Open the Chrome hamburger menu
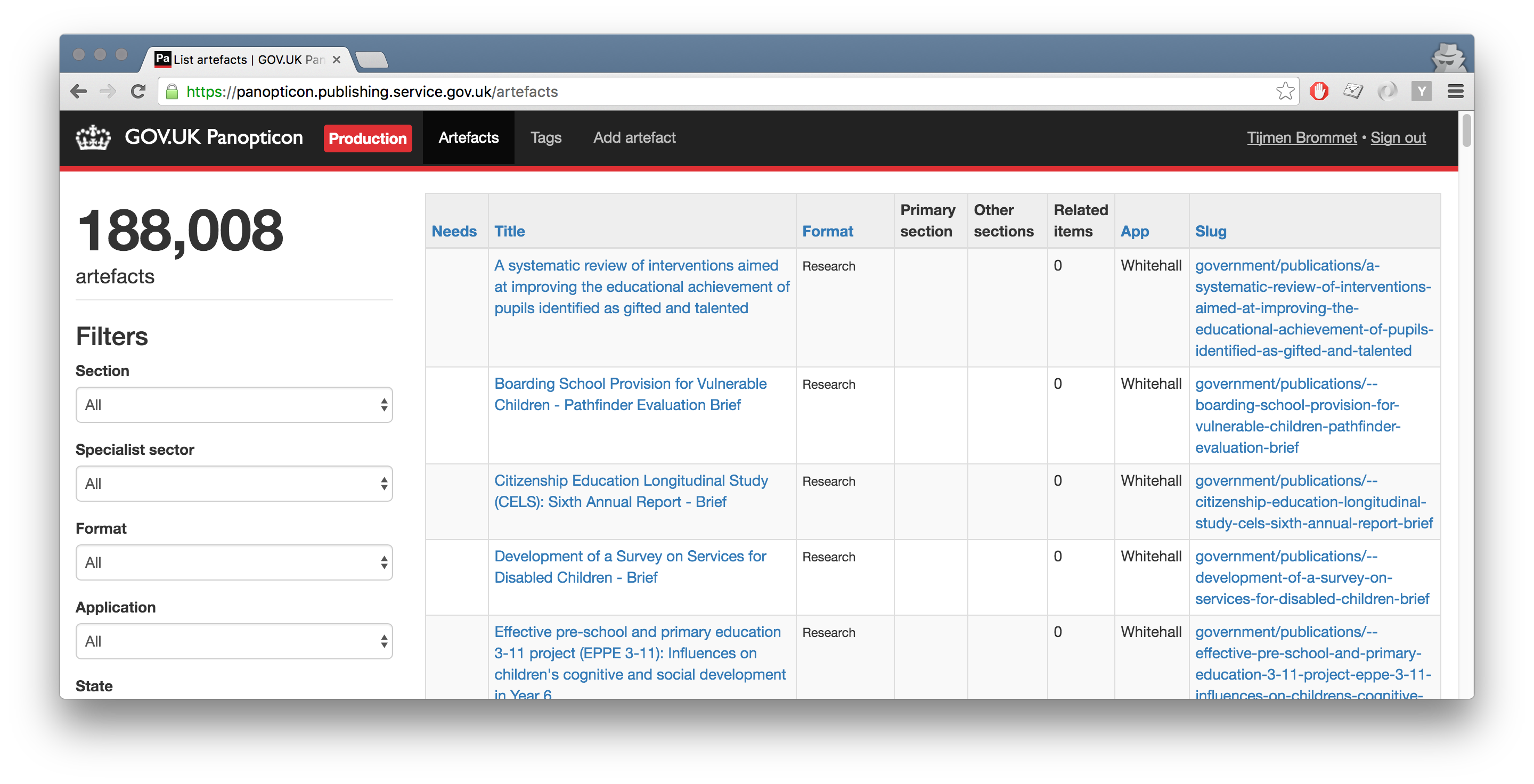The width and height of the screenshot is (1534, 784). tap(1455, 92)
